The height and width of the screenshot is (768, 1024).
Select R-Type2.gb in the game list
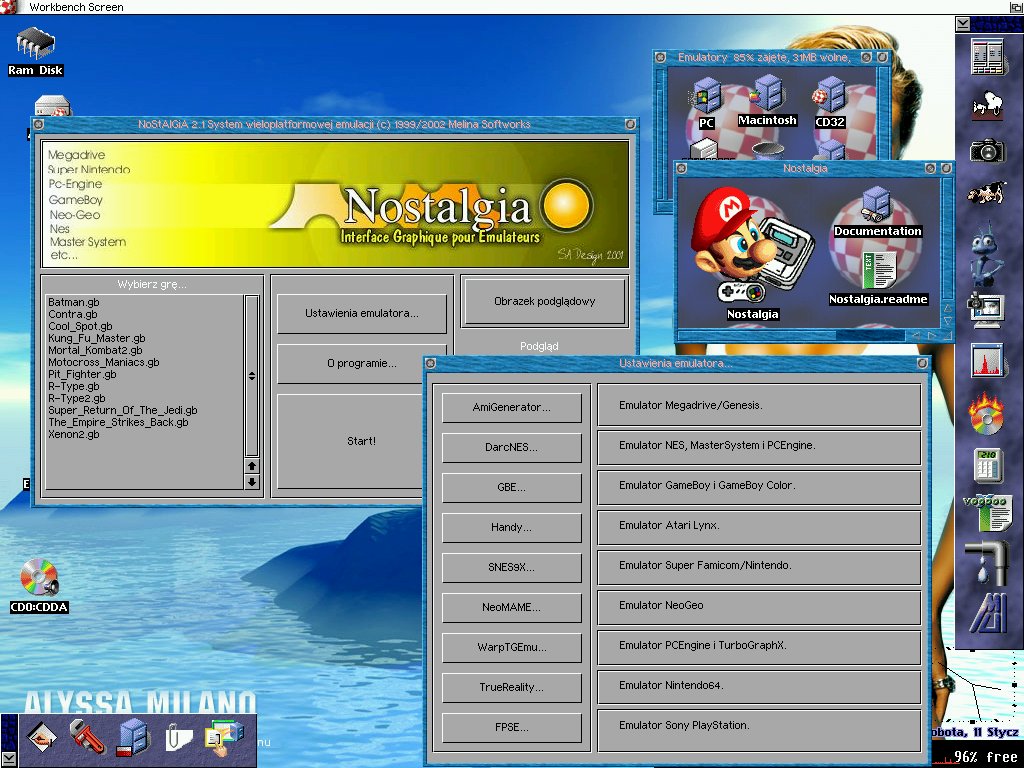[144, 398]
